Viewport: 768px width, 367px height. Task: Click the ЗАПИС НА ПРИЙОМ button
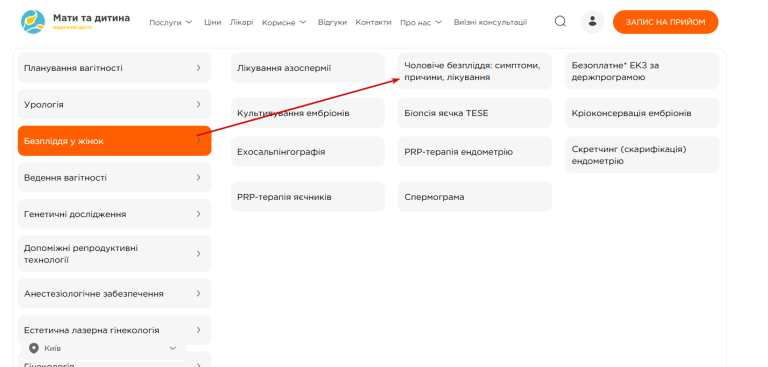[x=665, y=22]
